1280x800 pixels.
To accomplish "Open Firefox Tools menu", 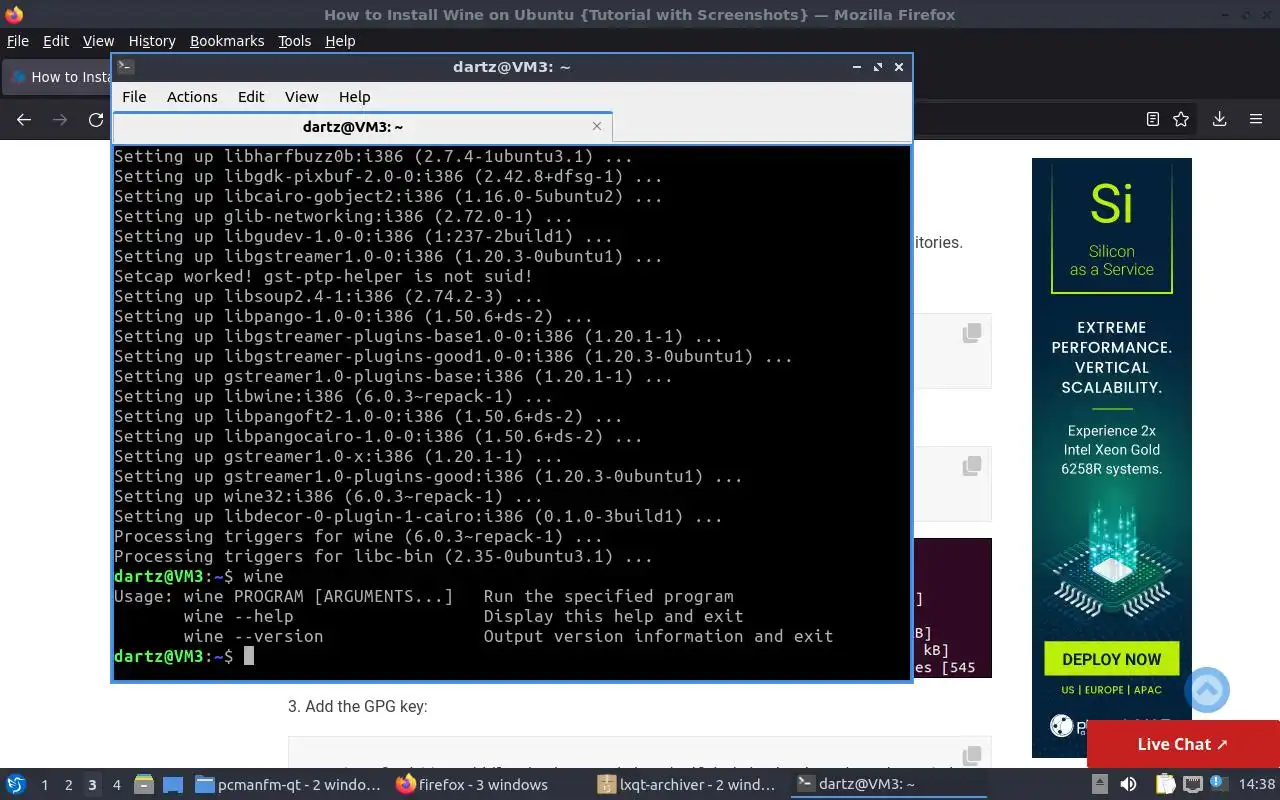I will pyautogui.click(x=294, y=41).
